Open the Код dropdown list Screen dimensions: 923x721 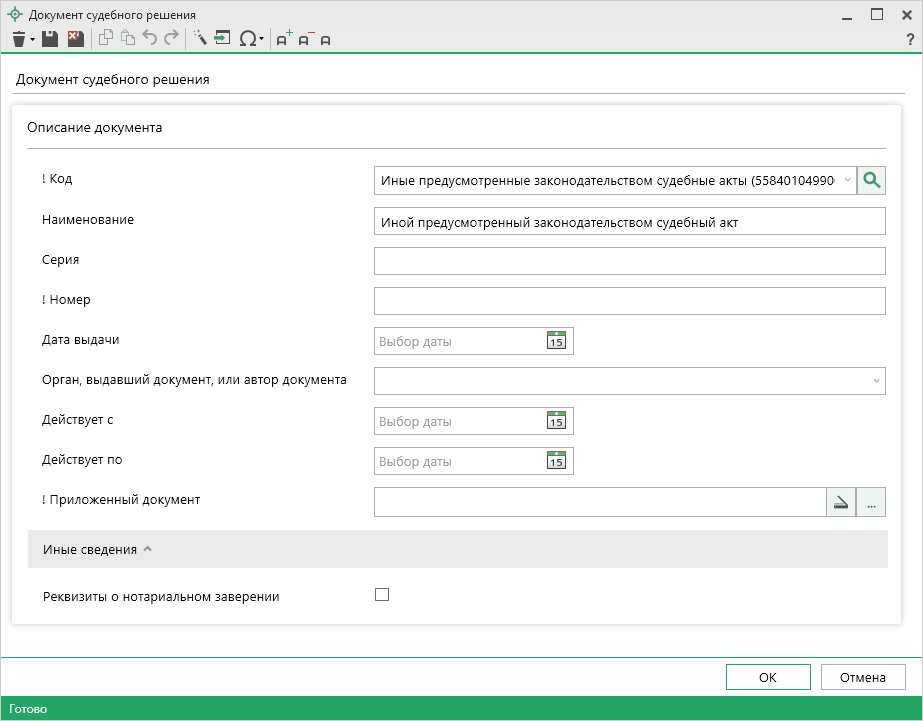(x=847, y=180)
